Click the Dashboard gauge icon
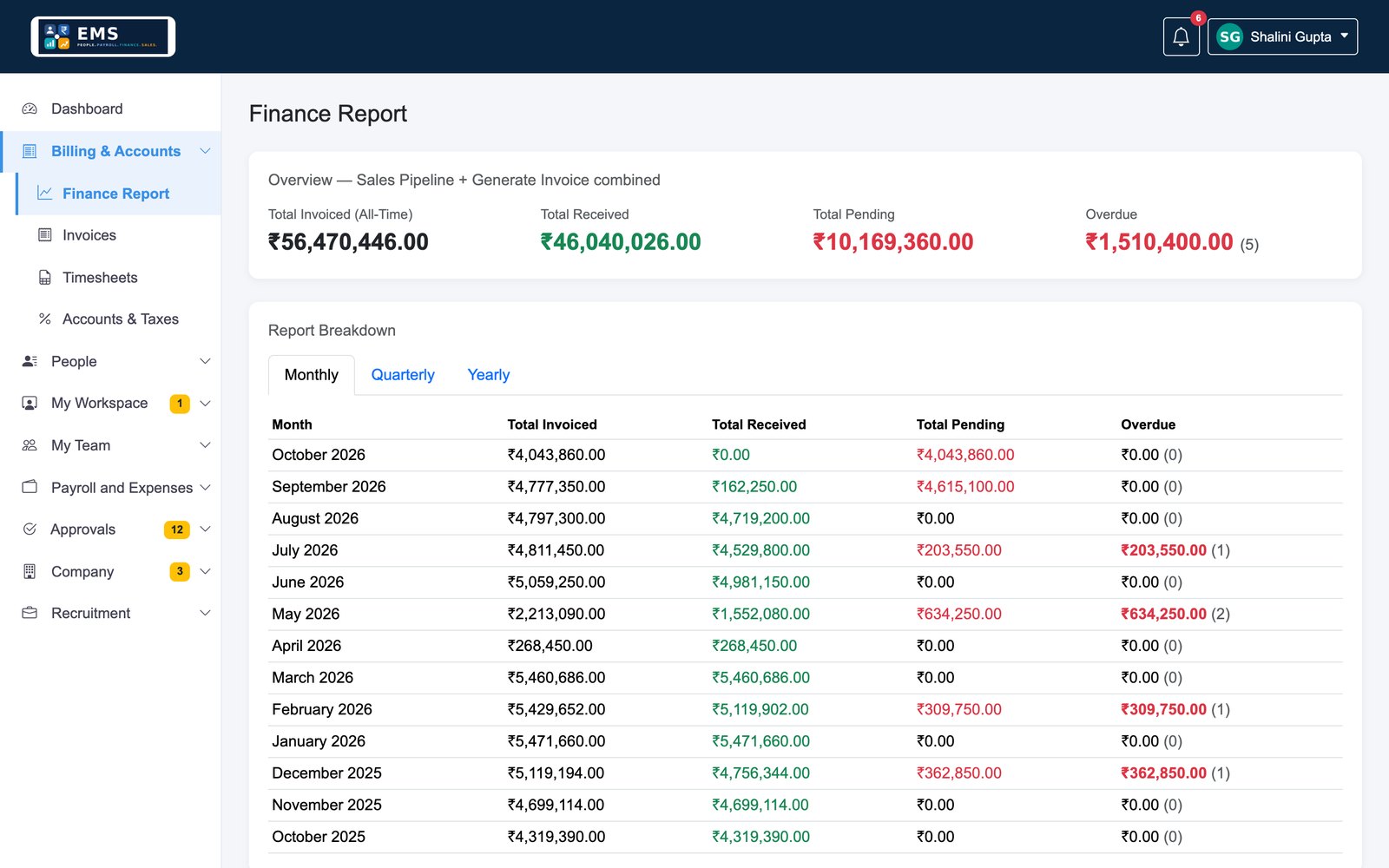 click(x=30, y=108)
